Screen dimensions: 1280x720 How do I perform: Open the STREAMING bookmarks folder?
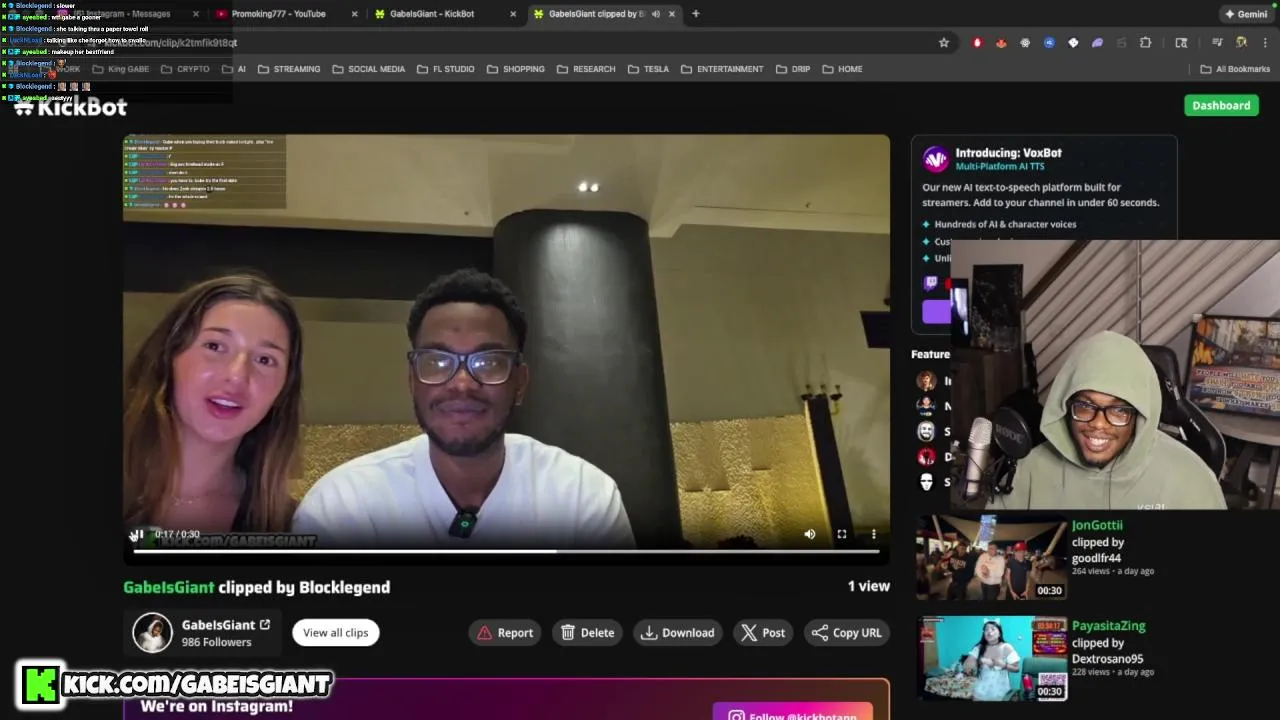(289, 69)
